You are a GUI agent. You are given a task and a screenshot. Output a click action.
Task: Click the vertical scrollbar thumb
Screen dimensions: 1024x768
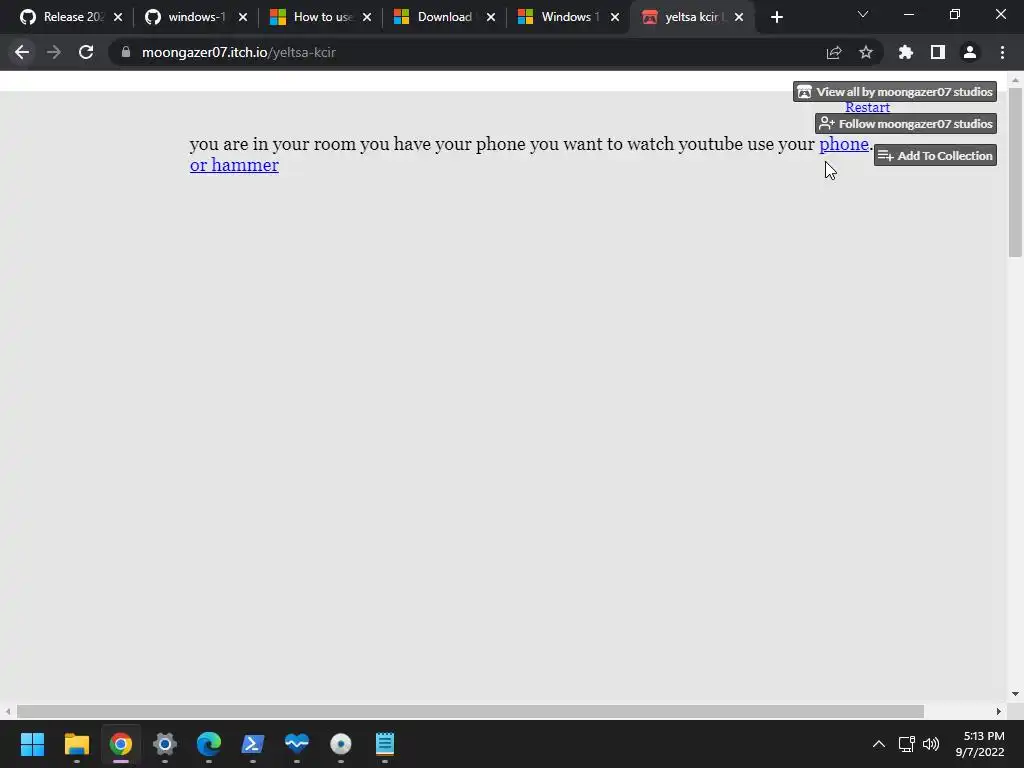pos(1015,173)
